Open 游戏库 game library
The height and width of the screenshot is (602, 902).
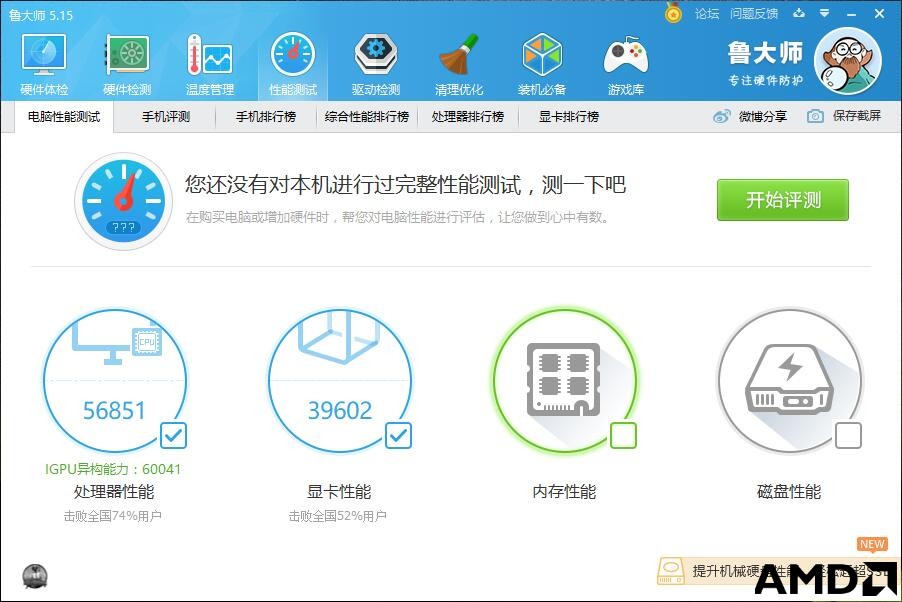[626, 64]
